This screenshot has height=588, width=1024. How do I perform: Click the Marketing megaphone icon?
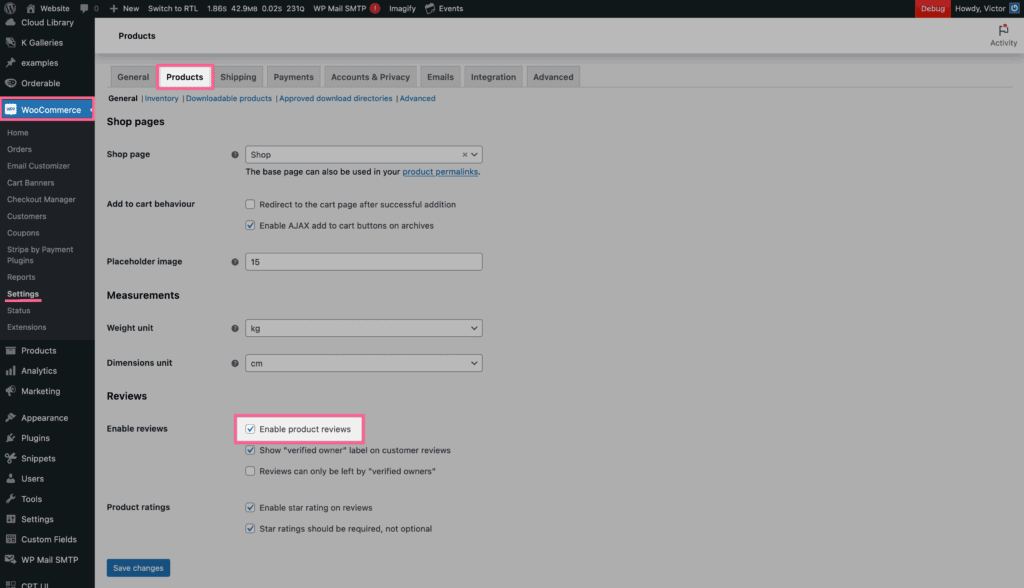coord(10,391)
